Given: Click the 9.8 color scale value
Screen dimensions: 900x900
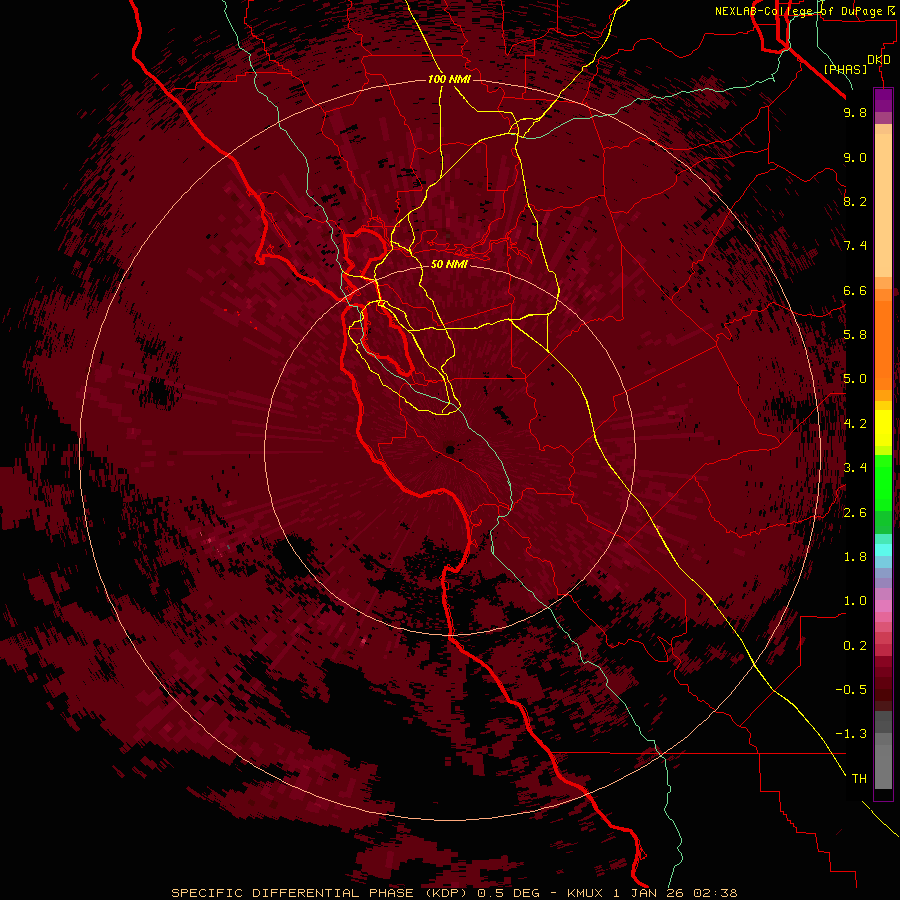Looking at the screenshot, I should (855, 112).
